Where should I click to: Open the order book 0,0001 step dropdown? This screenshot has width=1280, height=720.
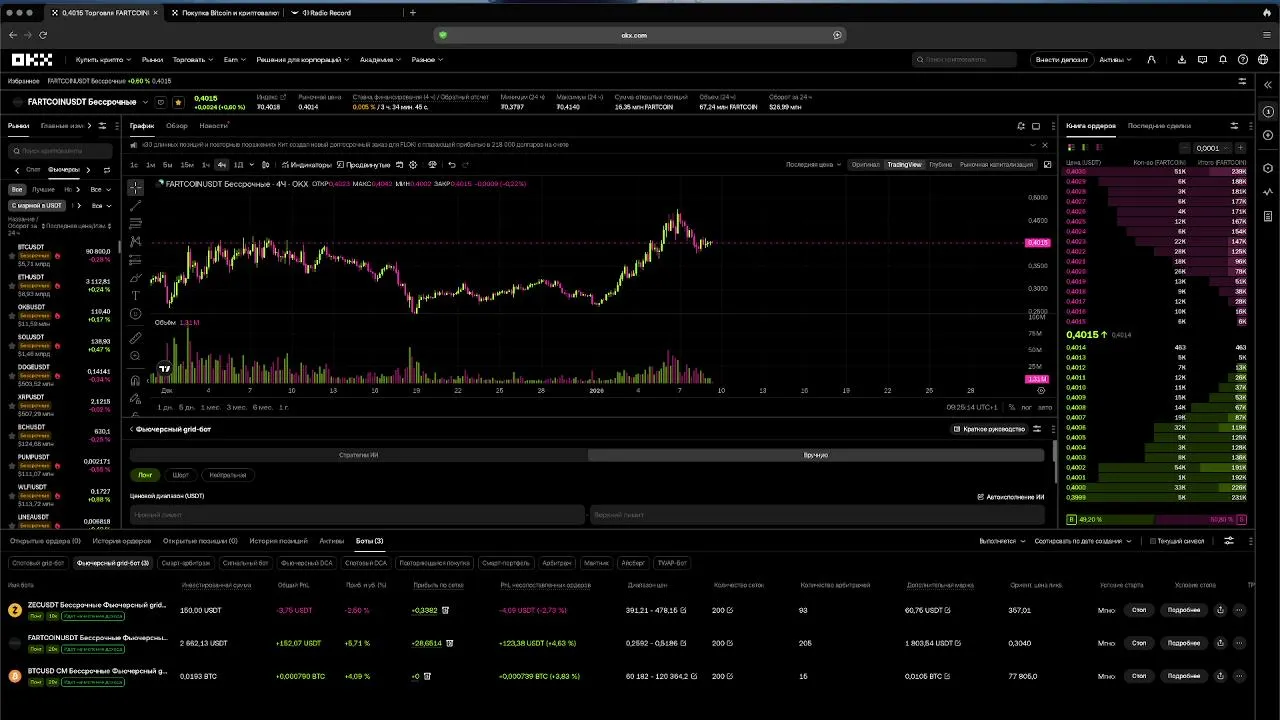click(1212, 148)
